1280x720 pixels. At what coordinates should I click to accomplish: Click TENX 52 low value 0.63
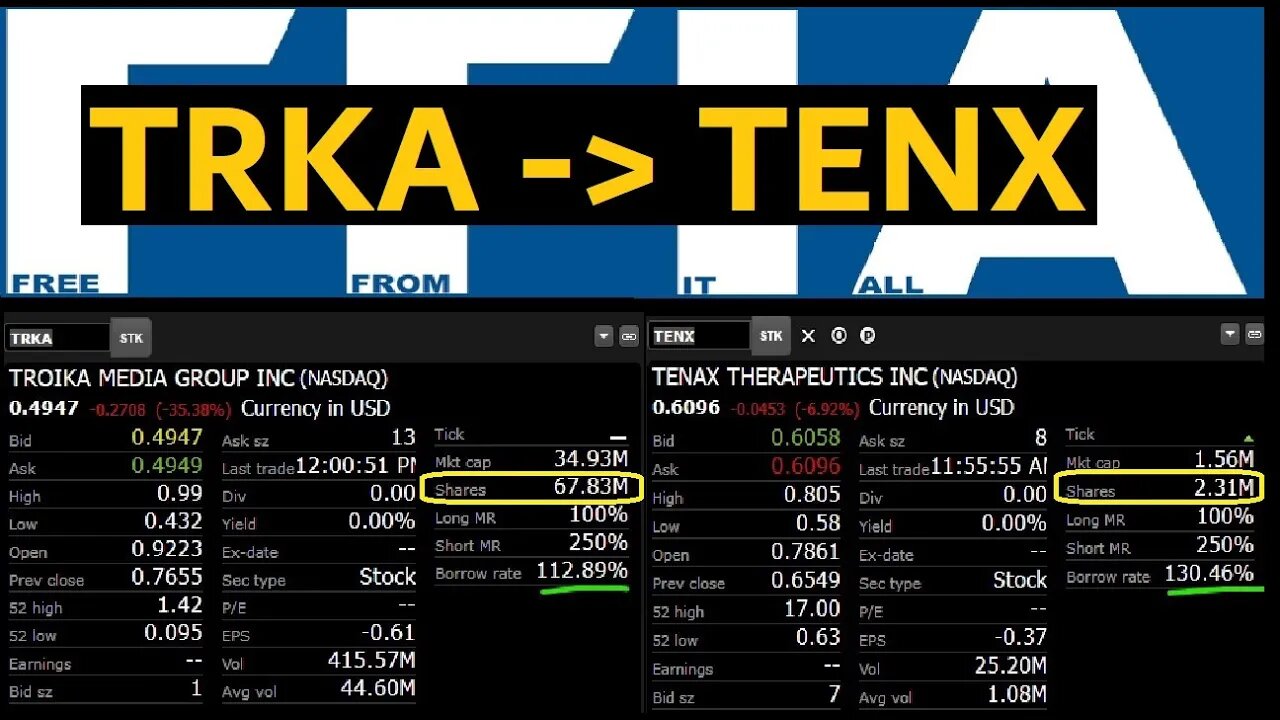(819, 636)
